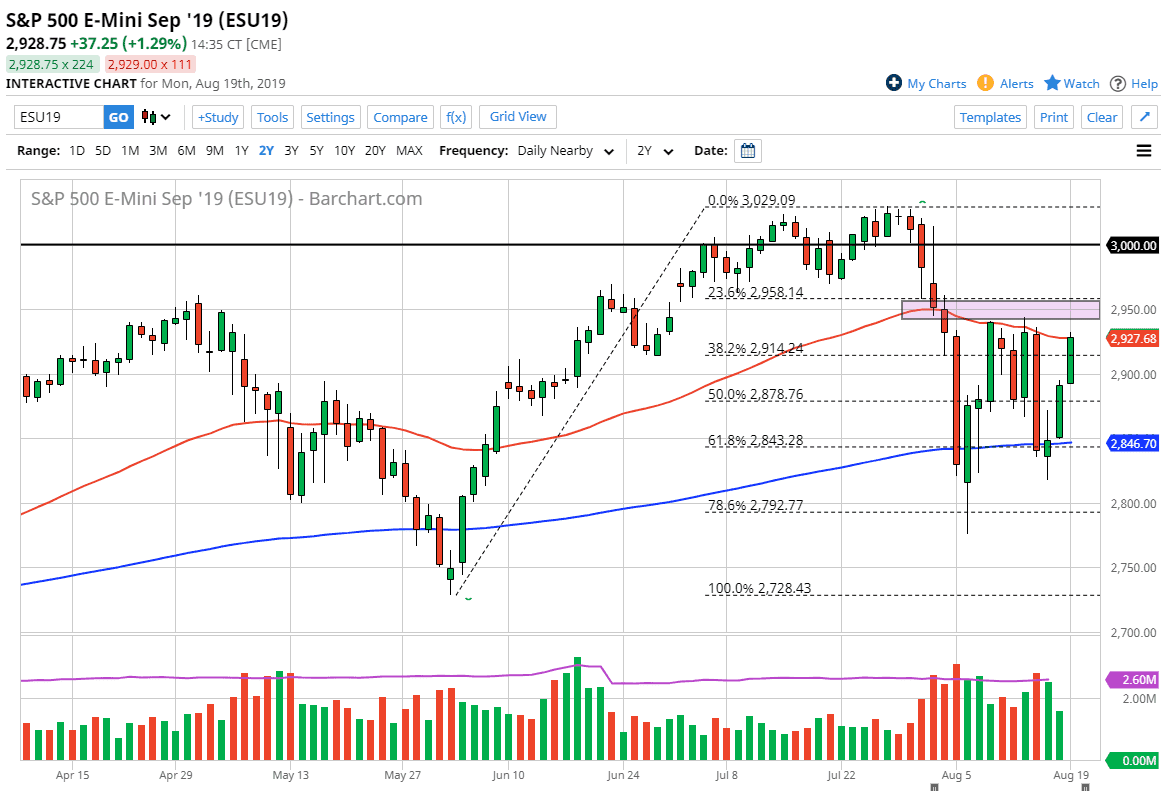This screenshot has height=791, width=1168.
Task: Select the MAX range option
Action: coord(409,151)
